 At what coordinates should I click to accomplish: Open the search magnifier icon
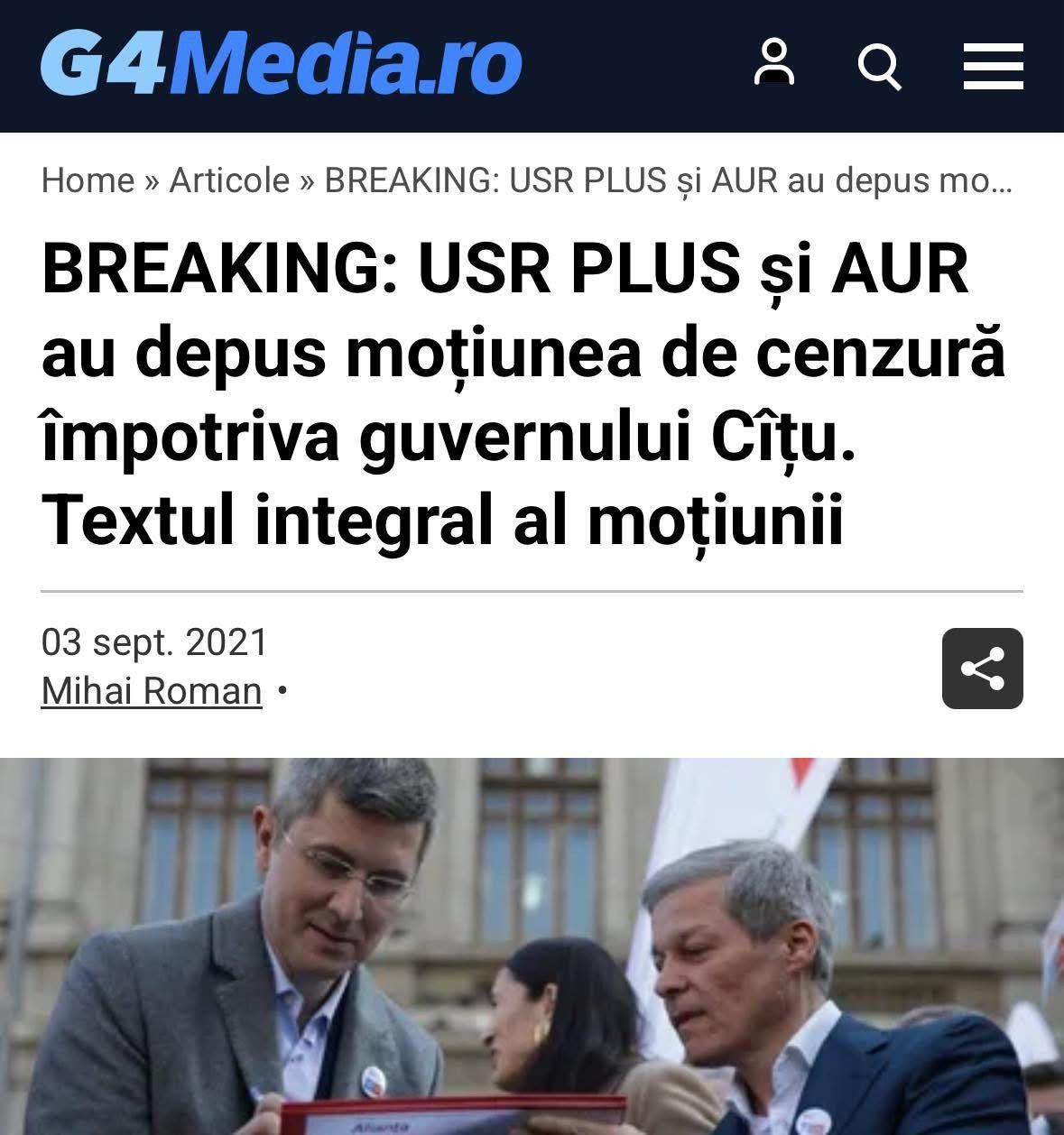point(880,66)
